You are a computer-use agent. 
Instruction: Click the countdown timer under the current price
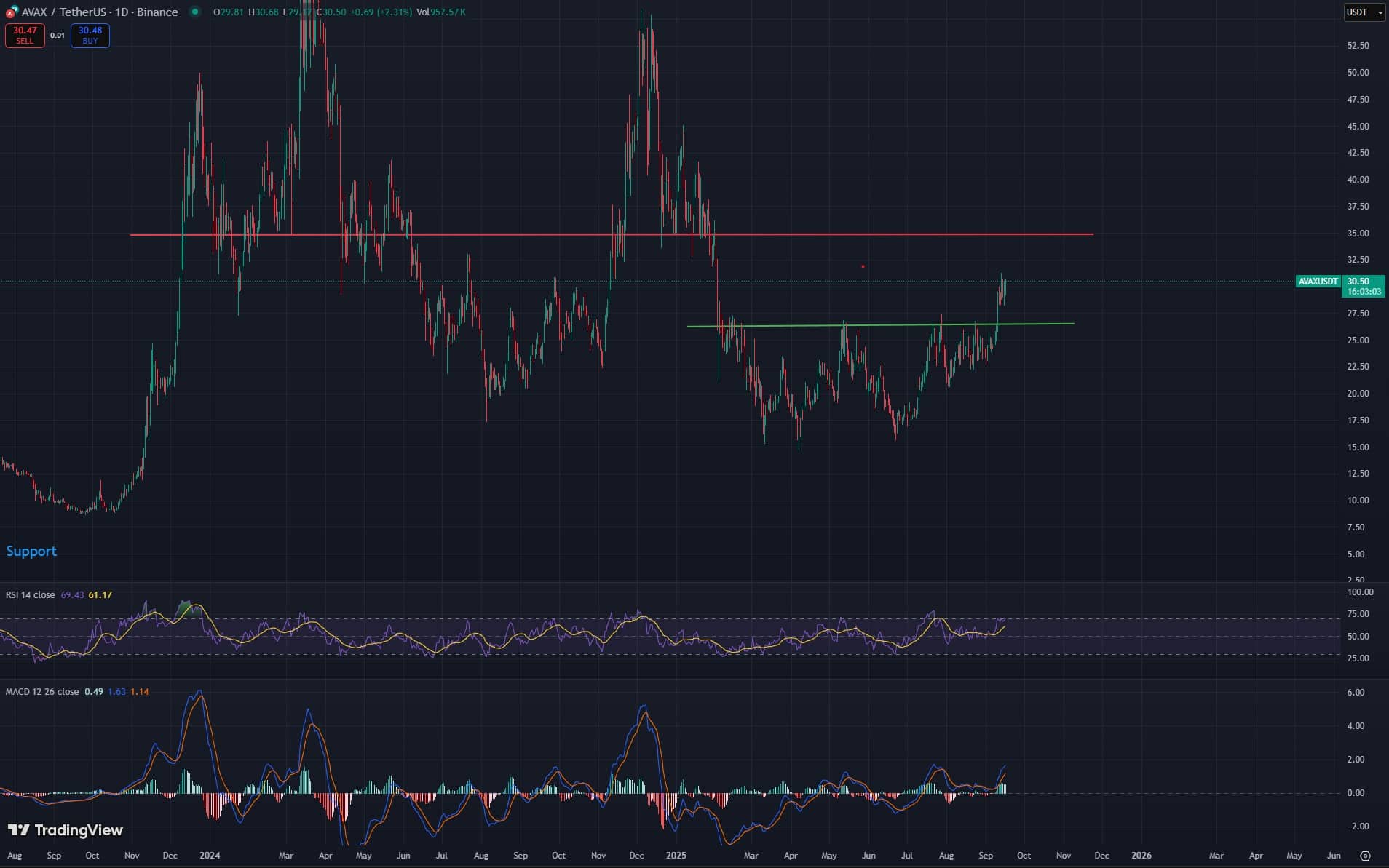click(1366, 291)
